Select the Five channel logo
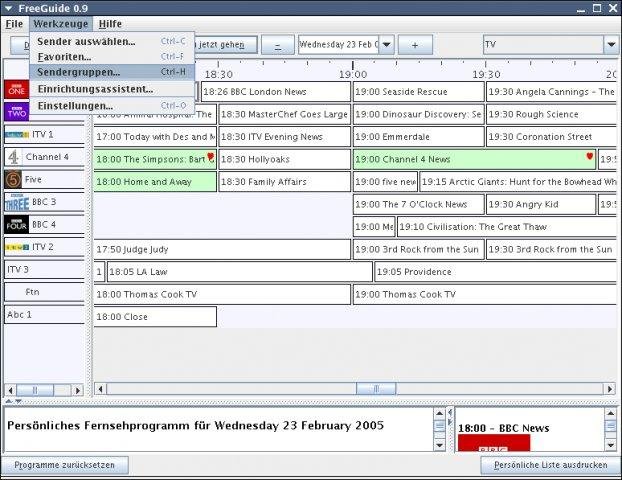The image size is (622, 480). tap(13, 179)
